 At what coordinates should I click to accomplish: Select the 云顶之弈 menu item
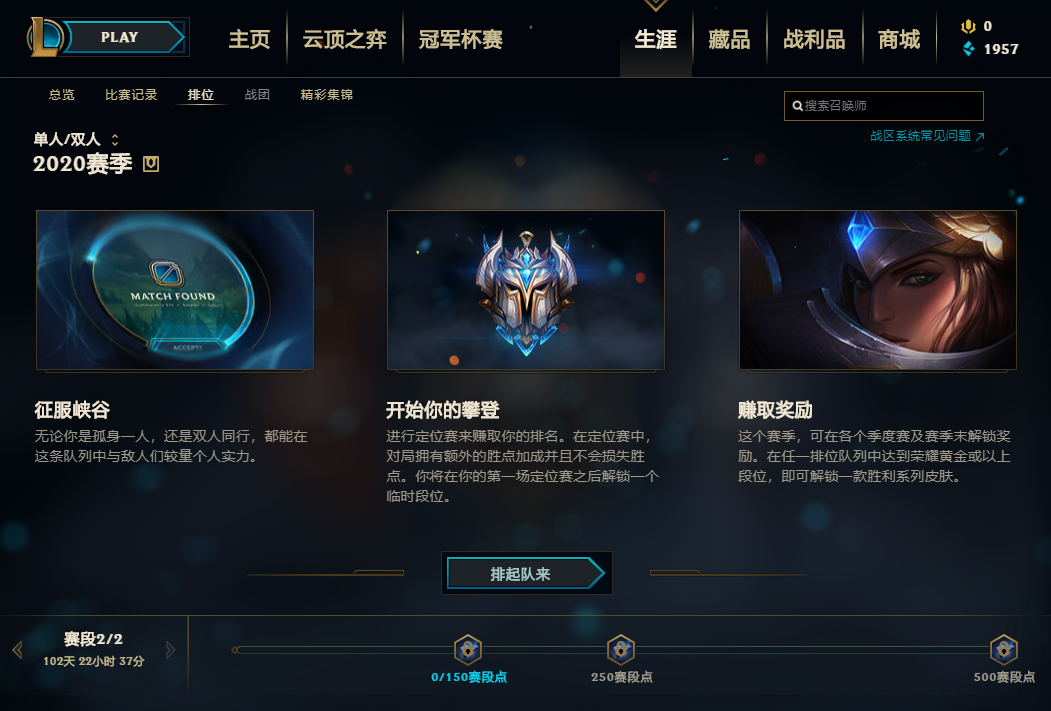[345, 40]
